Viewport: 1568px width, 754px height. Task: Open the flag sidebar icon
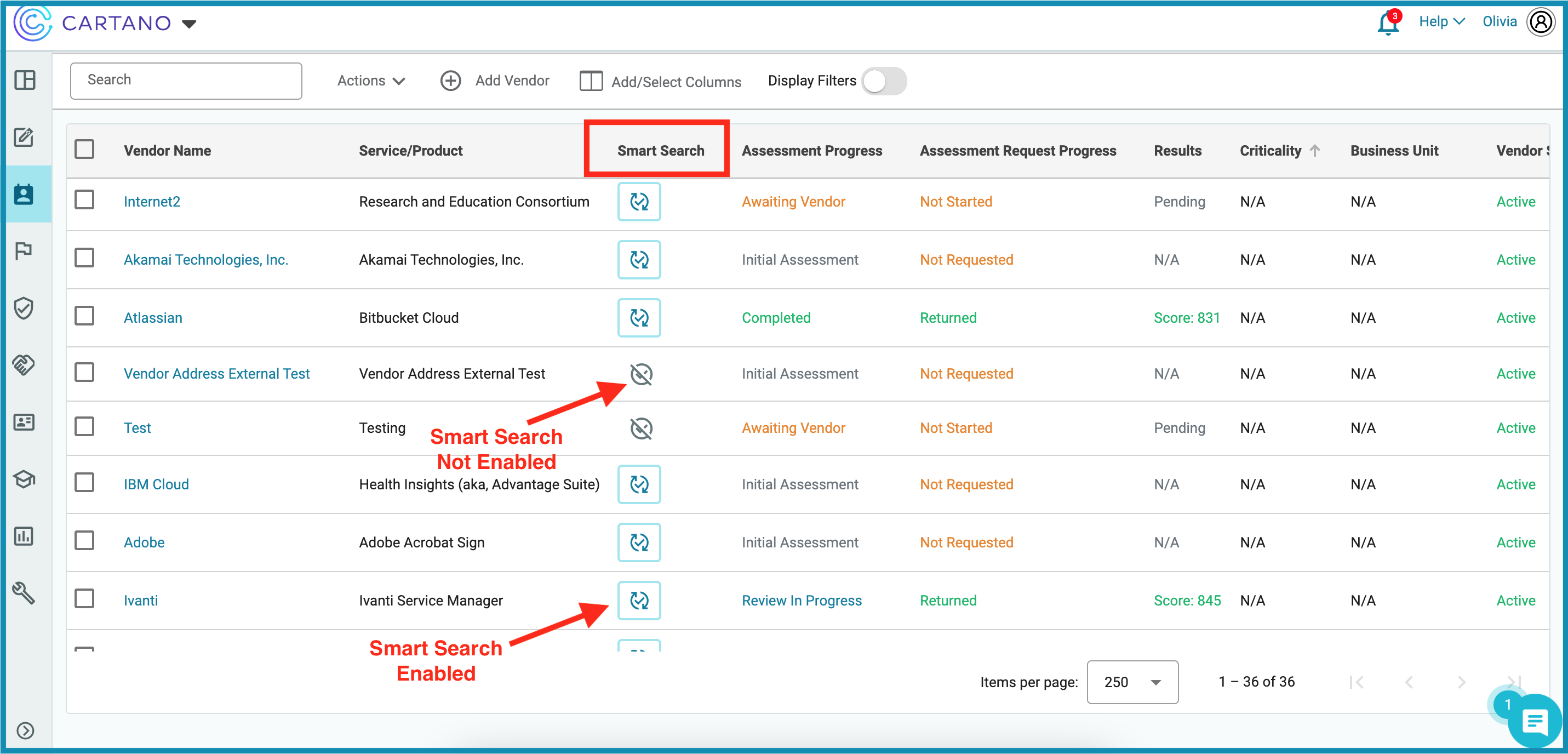click(24, 250)
